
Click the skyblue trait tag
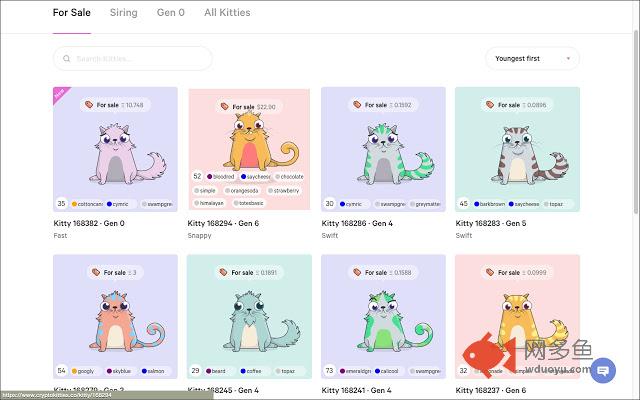tap(119, 371)
